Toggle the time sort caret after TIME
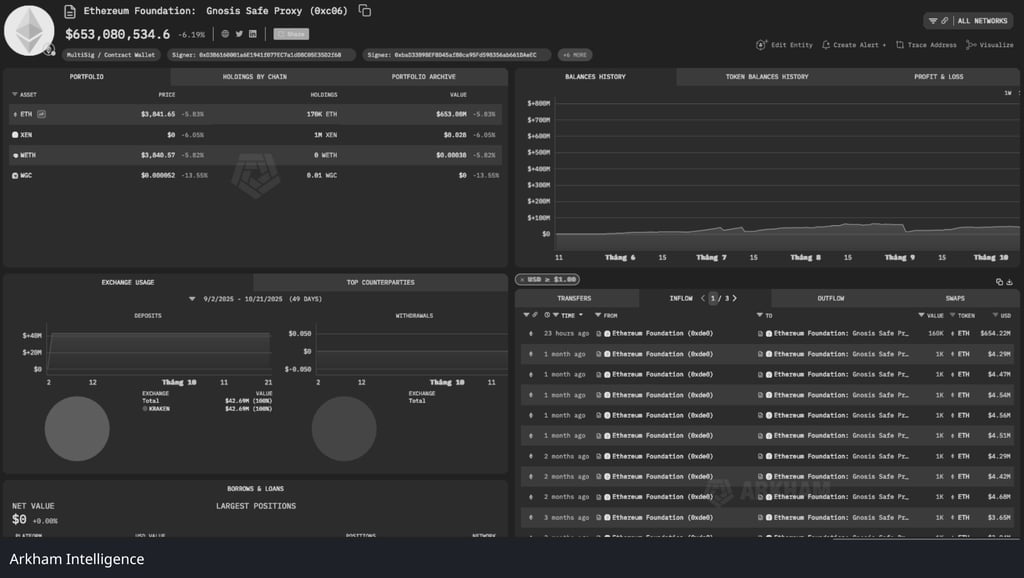Viewport: 1024px width, 578px height. click(581, 315)
